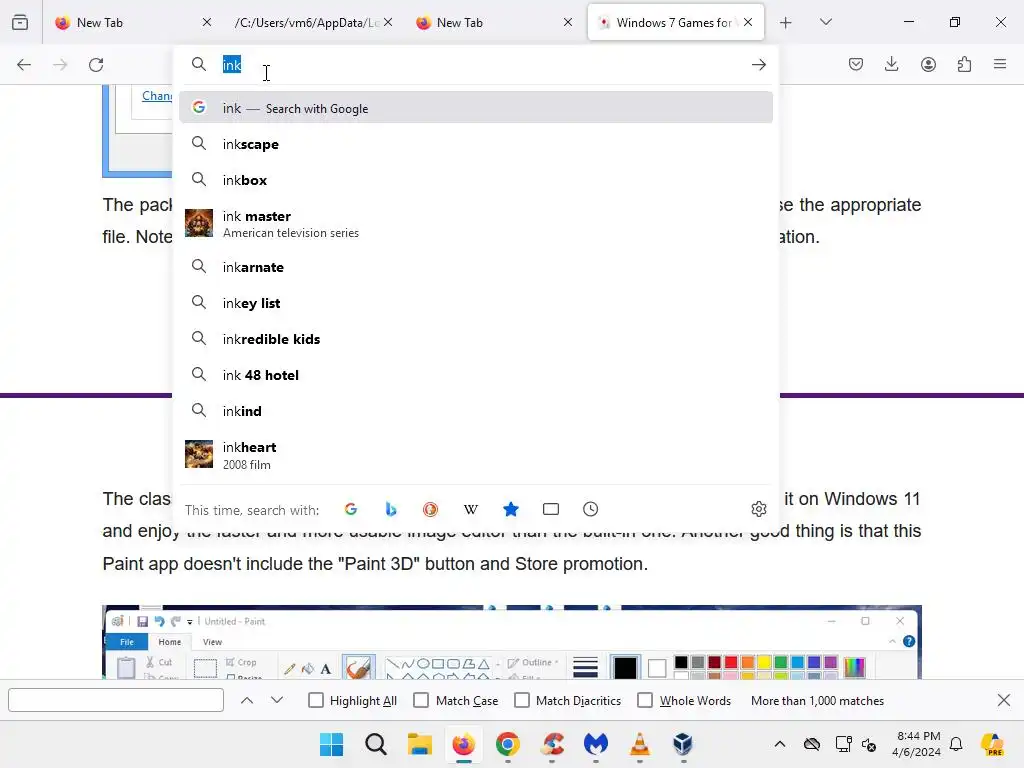The height and width of the screenshot is (768, 1024).
Task: Open the Downloads panel icon
Action: click(x=891, y=64)
